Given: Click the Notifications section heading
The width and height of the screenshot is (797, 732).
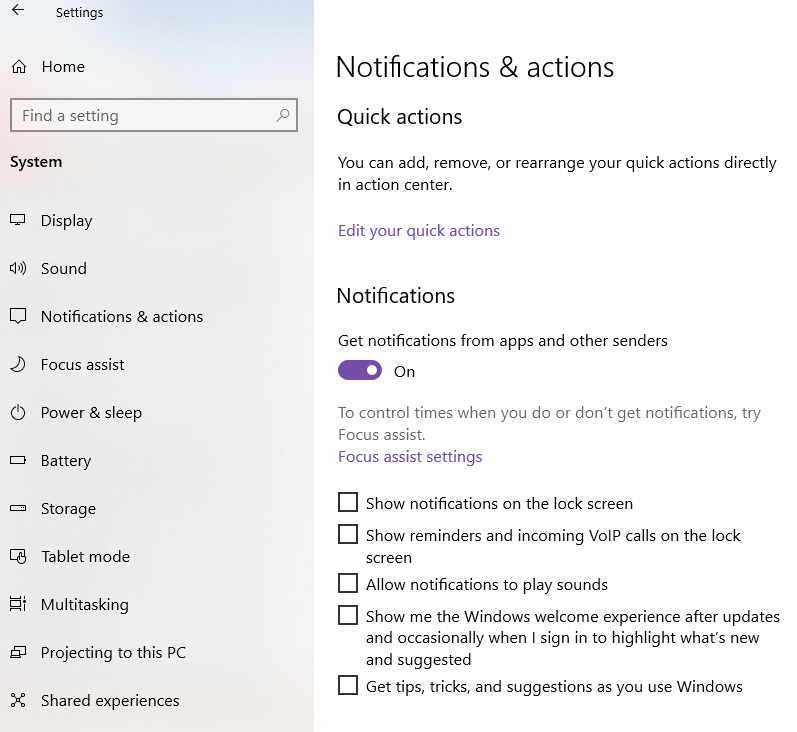Looking at the screenshot, I should (396, 296).
